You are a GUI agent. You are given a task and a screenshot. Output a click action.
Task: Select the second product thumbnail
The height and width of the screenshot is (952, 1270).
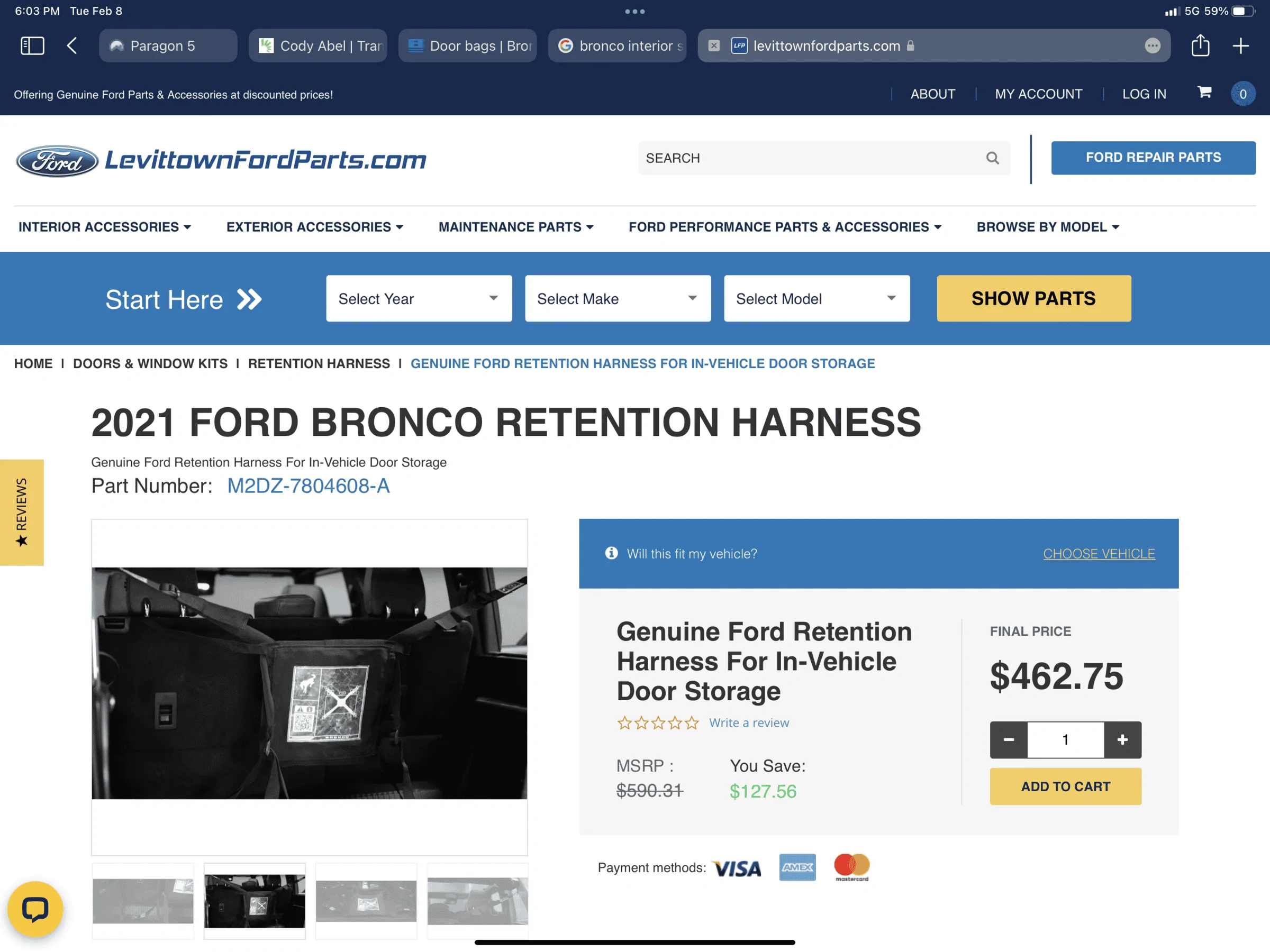coord(255,901)
